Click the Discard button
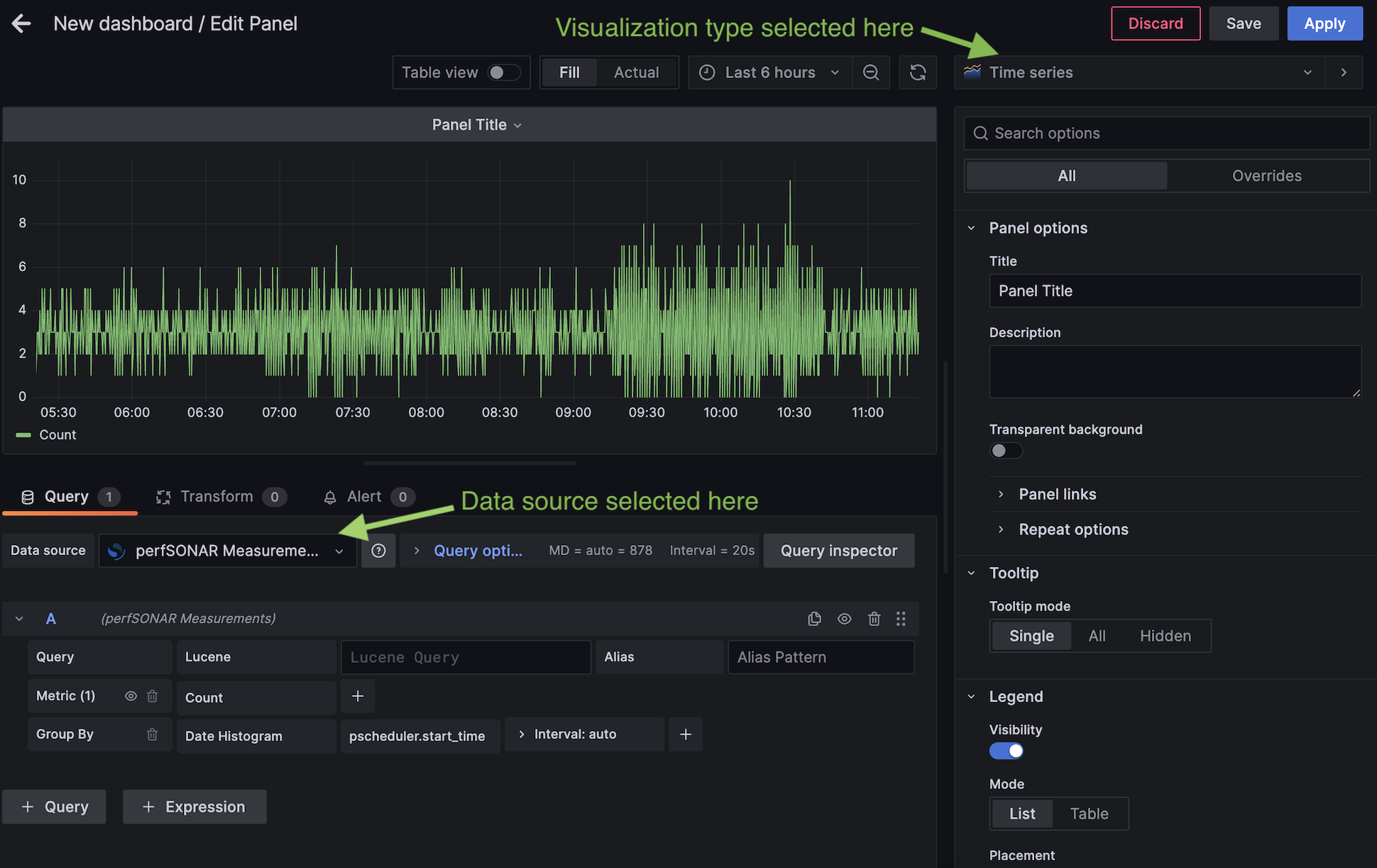The height and width of the screenshot is (868, 1377). click(x=1156, y=23)
